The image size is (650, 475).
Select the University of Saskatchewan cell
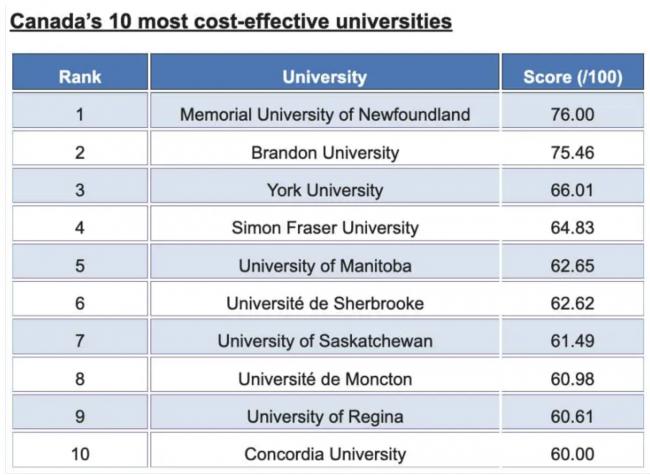tap(325, 341)
